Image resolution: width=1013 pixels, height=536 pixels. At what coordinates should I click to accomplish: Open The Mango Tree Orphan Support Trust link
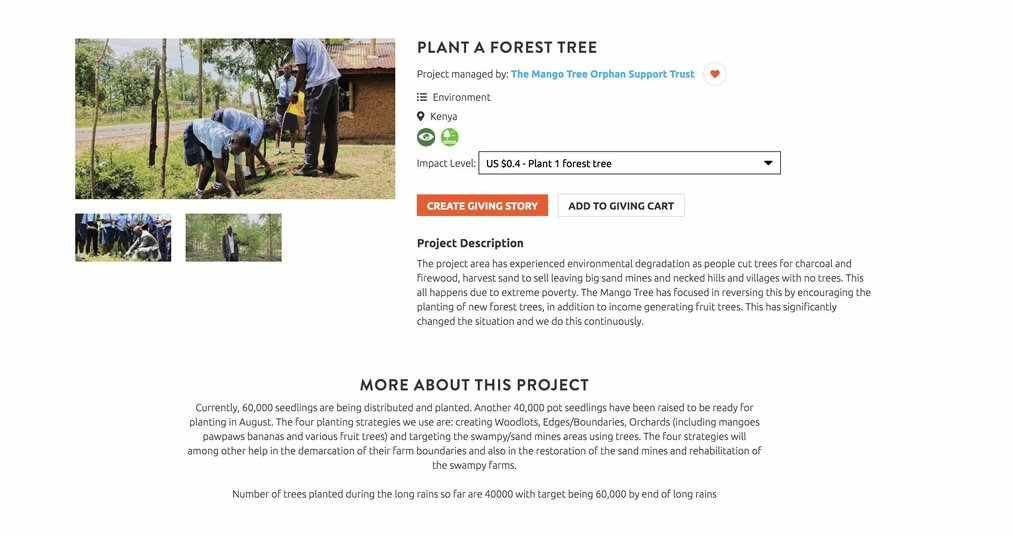point(602,74)
